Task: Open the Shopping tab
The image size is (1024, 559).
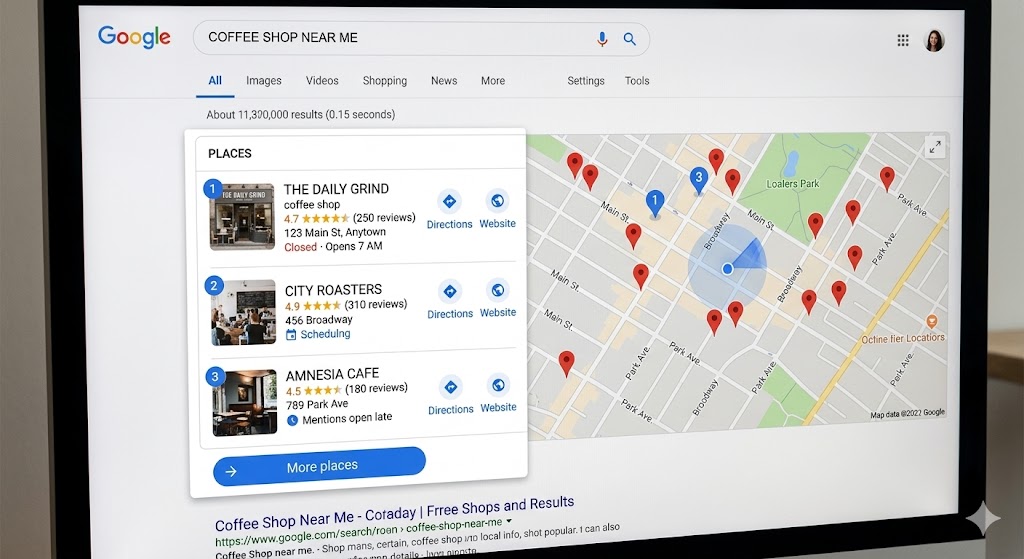Action: click(385, 80)
